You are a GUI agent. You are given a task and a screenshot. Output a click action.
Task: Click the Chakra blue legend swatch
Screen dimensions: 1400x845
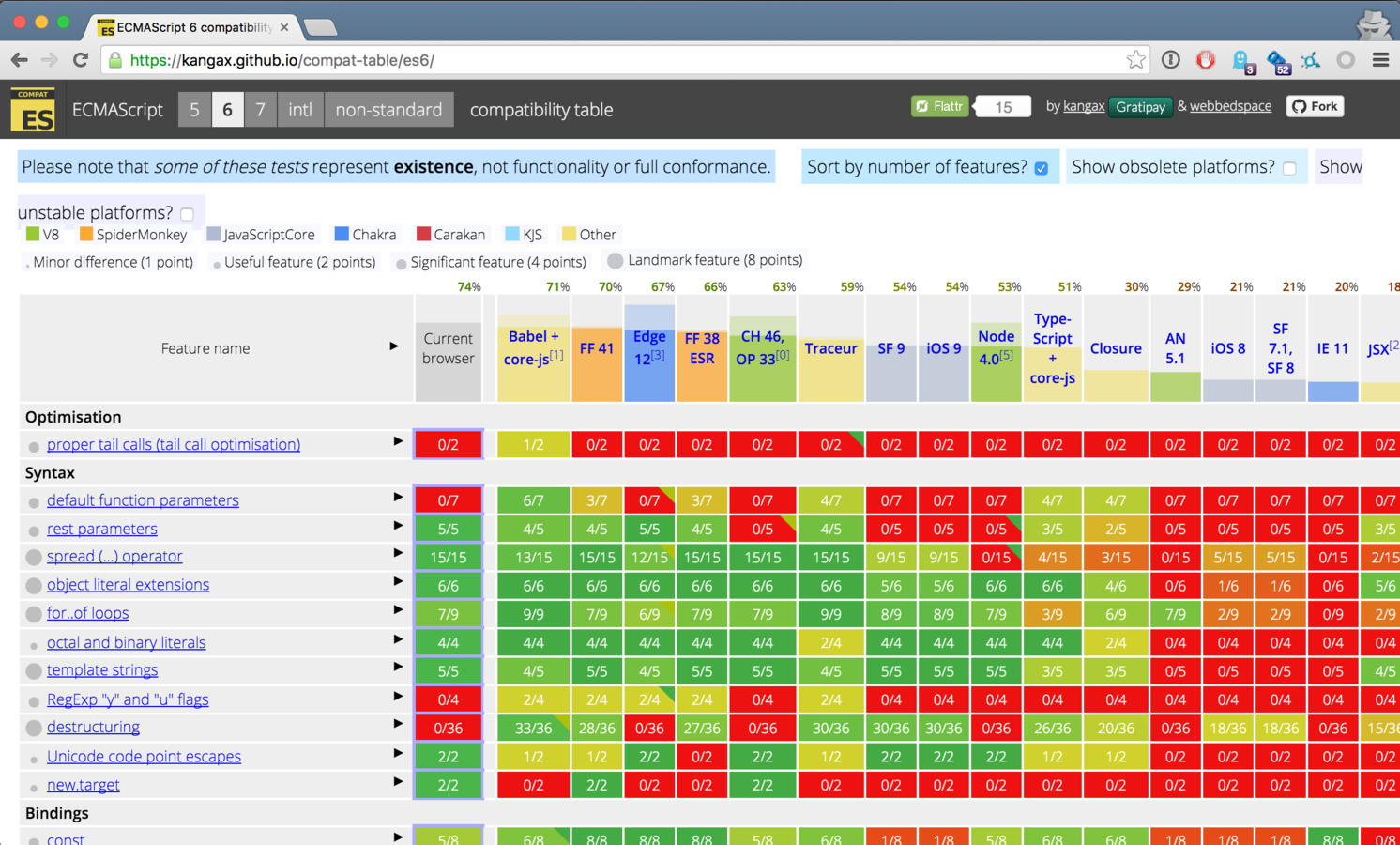pos(342,234)
